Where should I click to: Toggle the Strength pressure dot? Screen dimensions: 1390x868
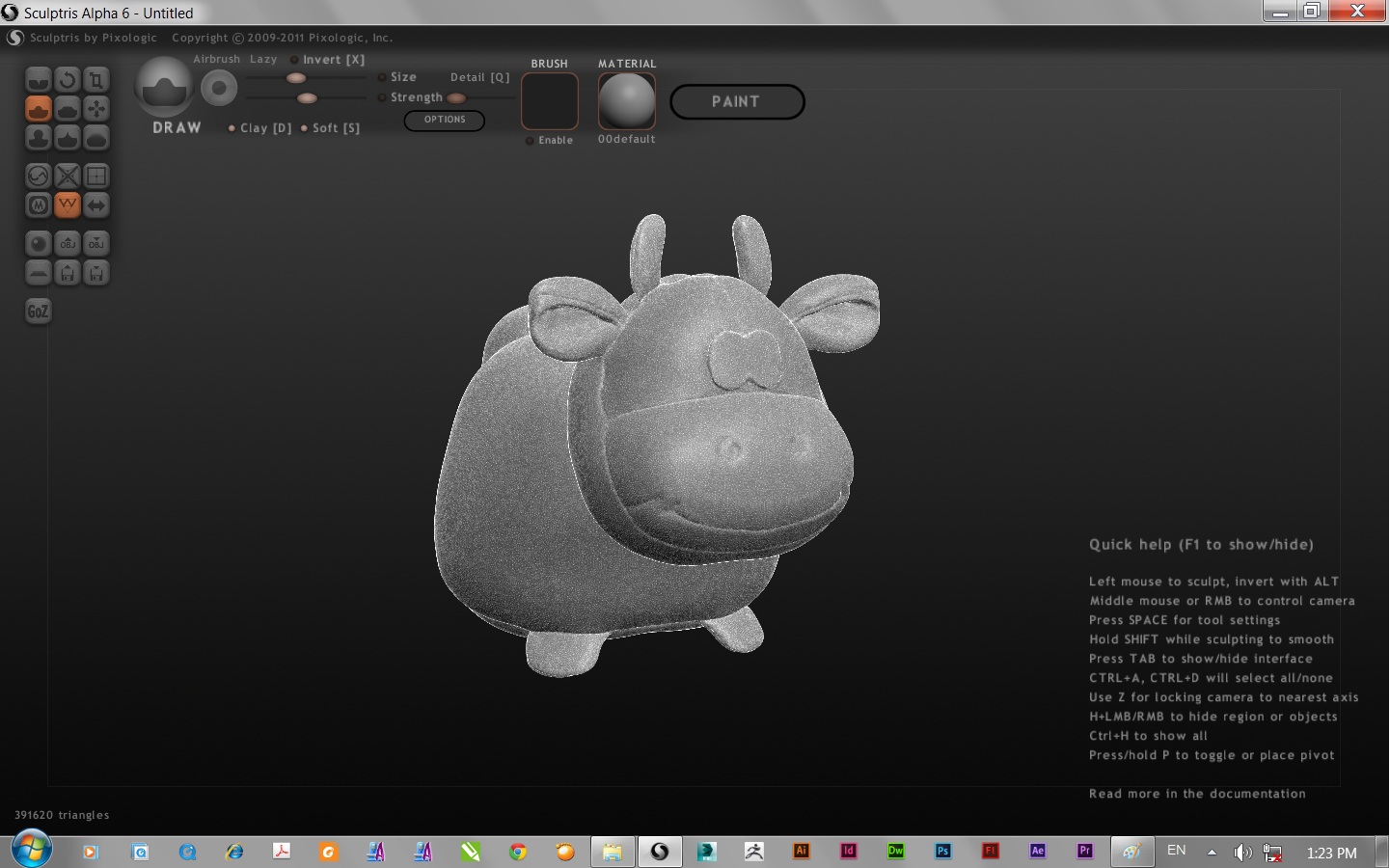click(x=382, y=97)
